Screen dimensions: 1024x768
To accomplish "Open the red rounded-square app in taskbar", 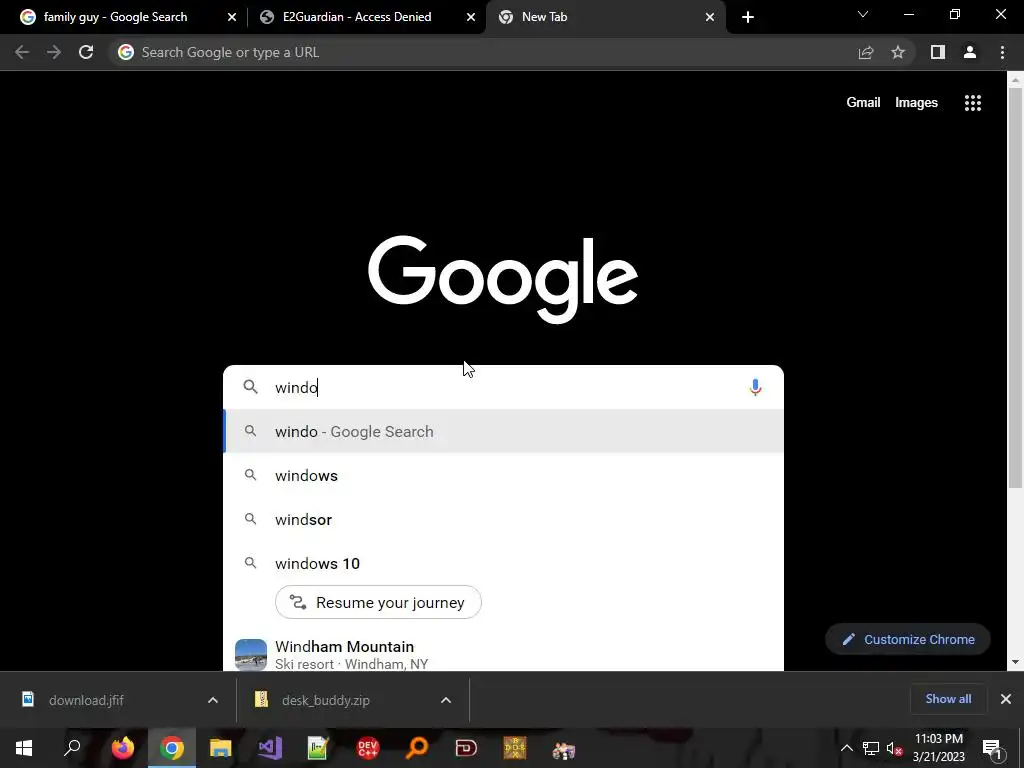I will (x=466, y=748).
